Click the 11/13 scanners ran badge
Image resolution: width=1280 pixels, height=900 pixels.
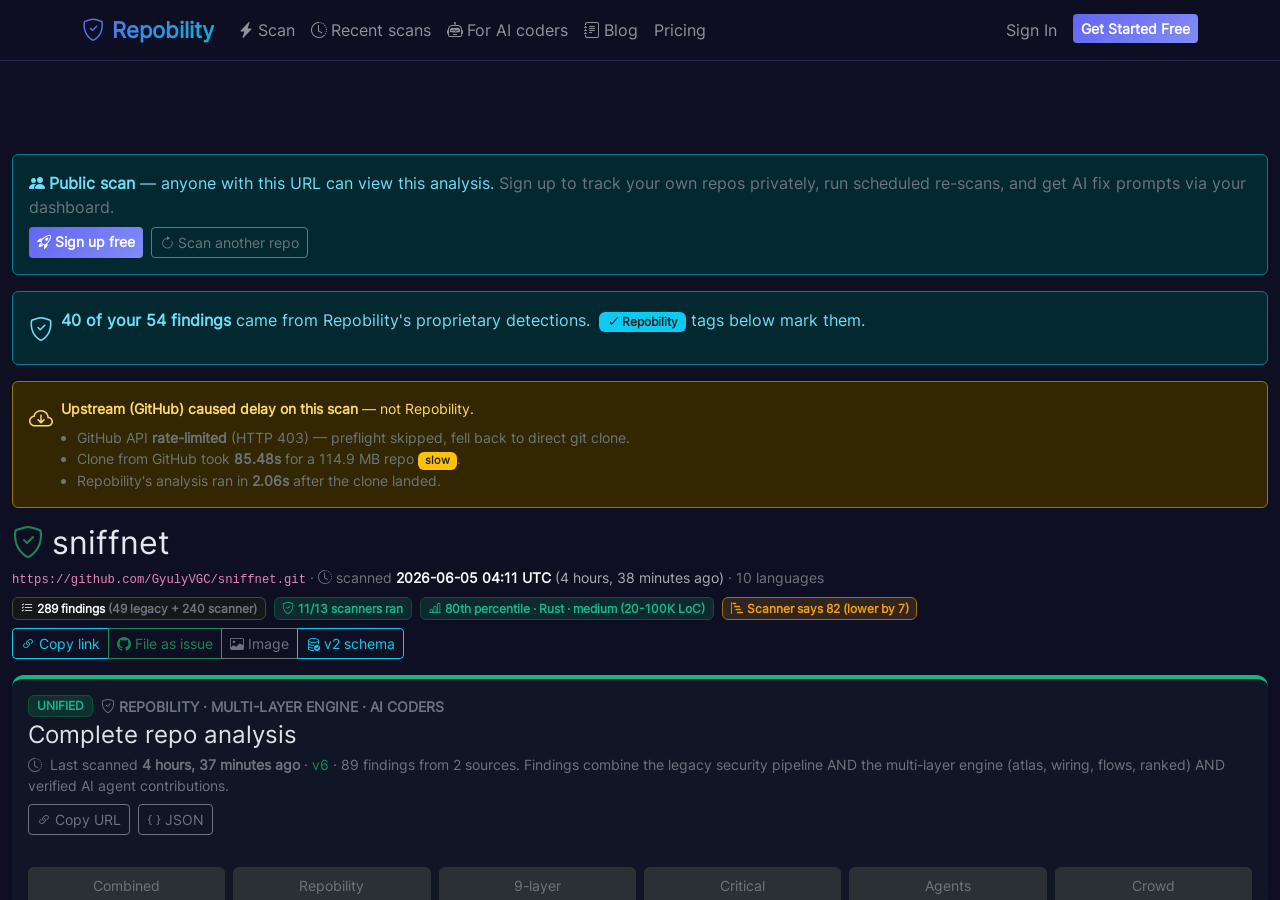343,608
